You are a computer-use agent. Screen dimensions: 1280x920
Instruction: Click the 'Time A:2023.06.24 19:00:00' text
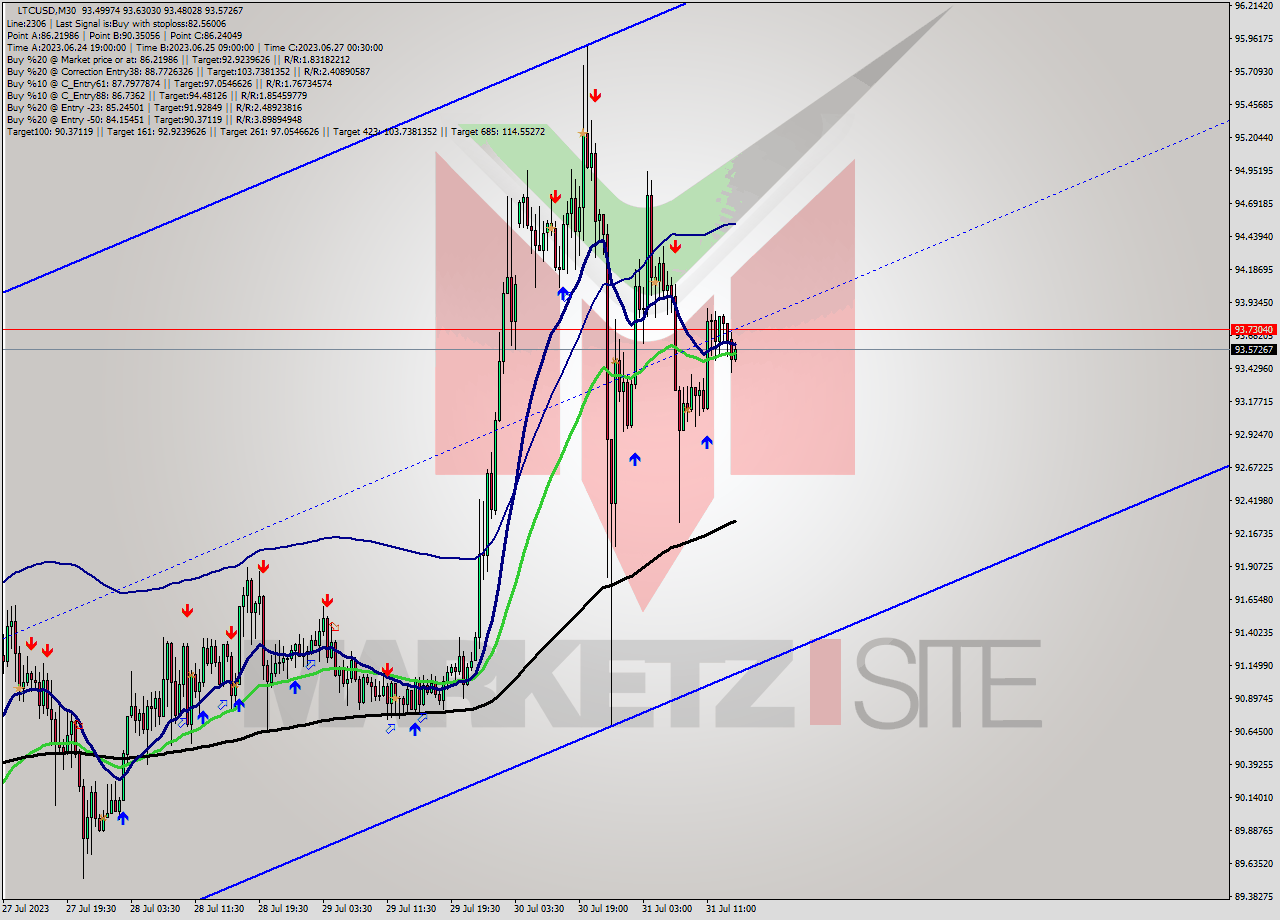point(66,47)
